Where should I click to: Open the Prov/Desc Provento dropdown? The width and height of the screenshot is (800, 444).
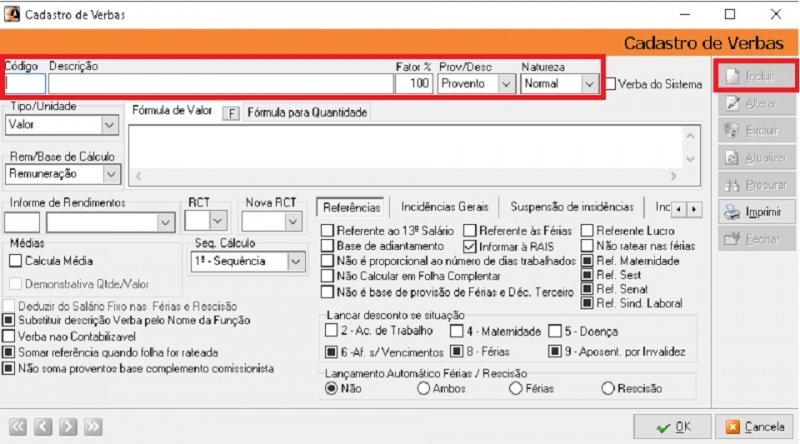(506, 84)
